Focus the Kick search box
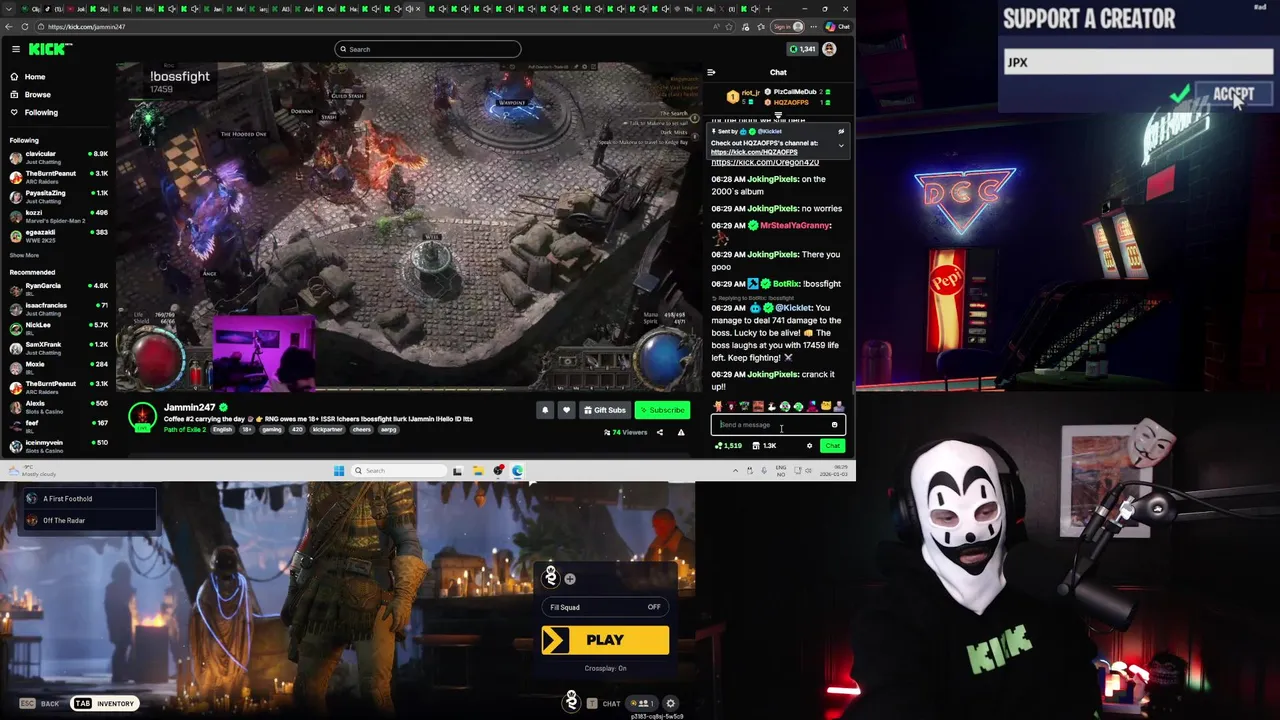 428,49
